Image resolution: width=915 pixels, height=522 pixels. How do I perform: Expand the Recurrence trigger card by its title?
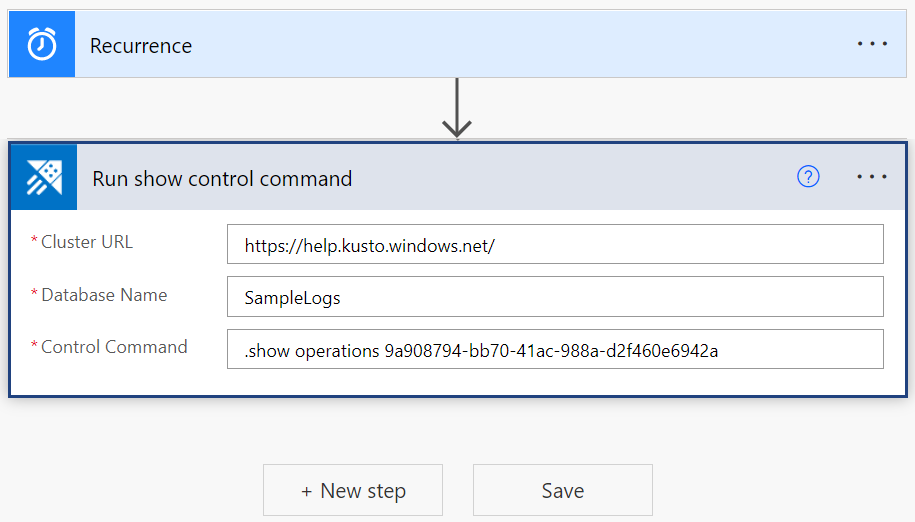141,46
